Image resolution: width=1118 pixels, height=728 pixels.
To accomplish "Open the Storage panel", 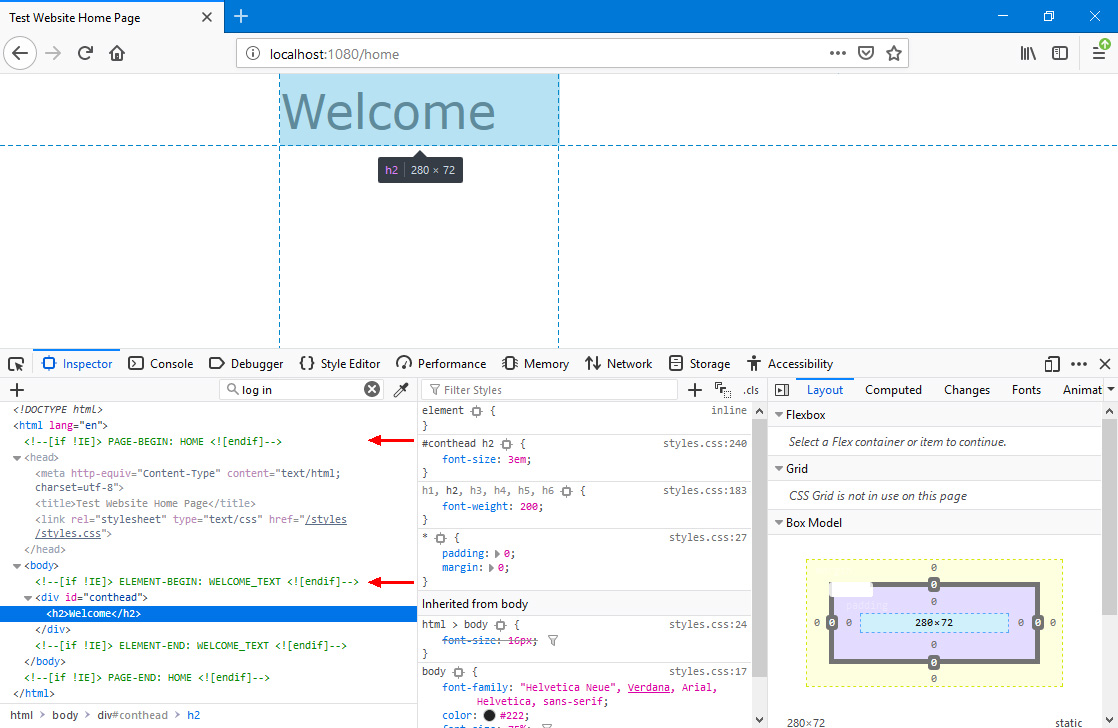I will (x=699, y=364).
